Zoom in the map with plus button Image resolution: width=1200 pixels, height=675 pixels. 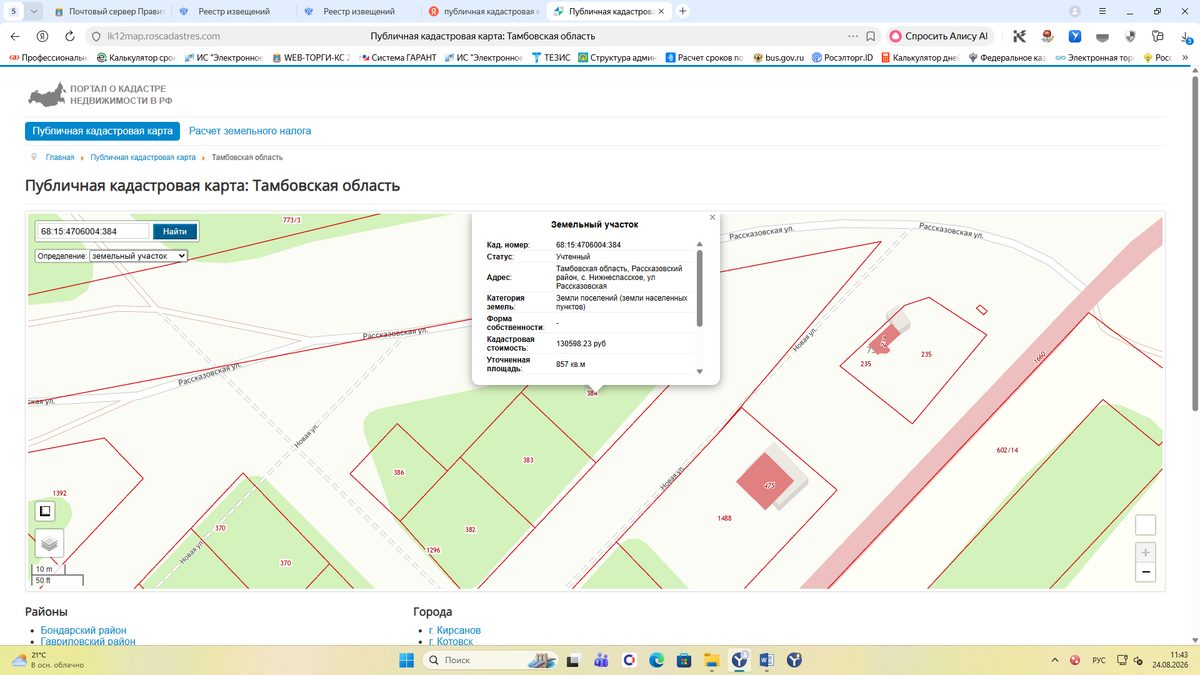click(1146, 552)
